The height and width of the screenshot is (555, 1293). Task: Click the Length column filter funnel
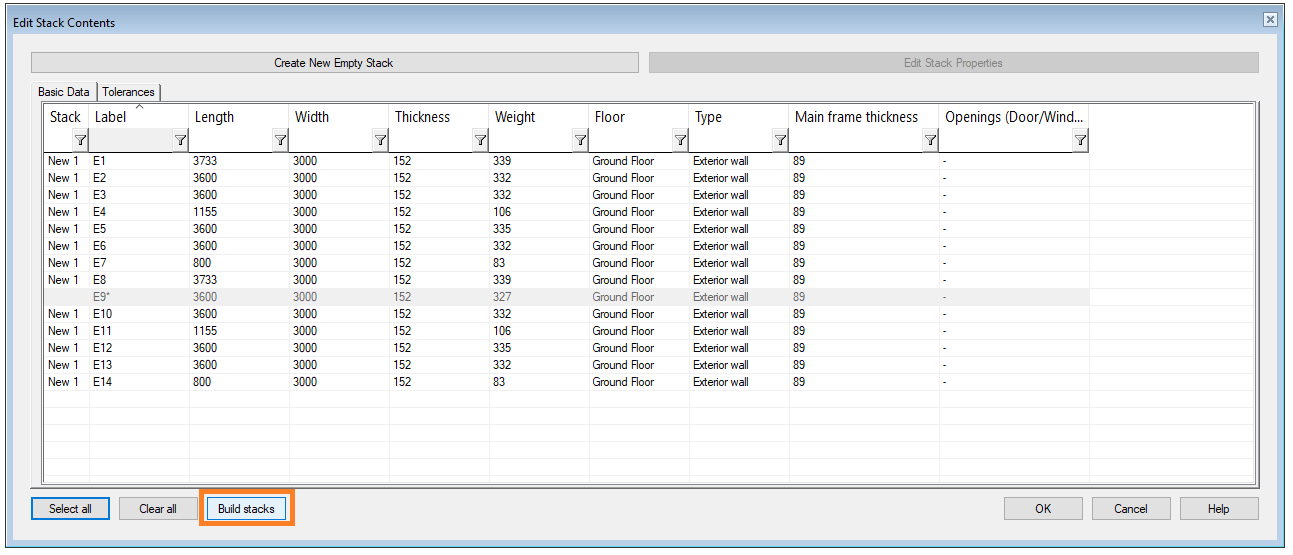[280, 141]
